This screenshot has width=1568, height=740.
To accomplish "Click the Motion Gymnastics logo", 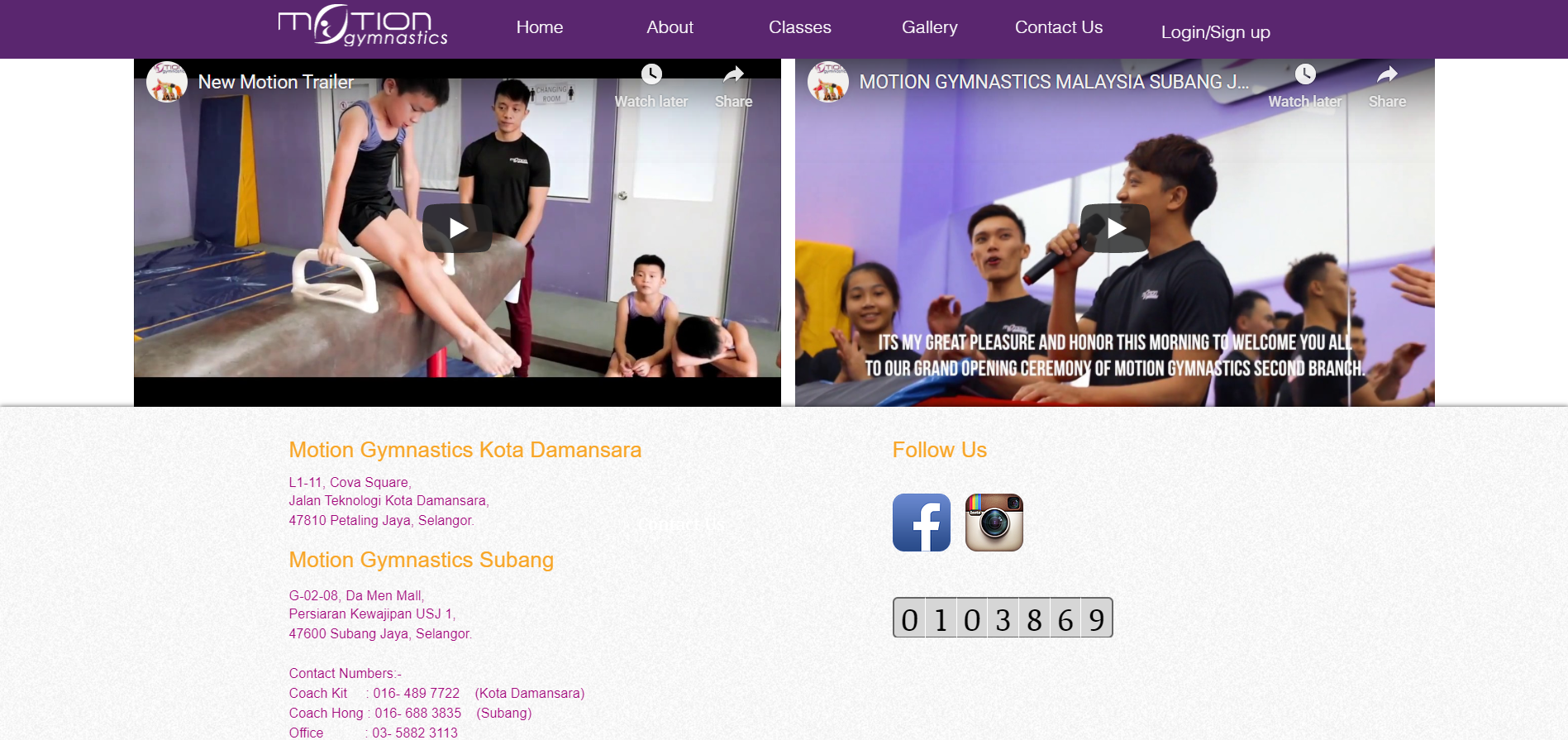I will coord(363,26).
